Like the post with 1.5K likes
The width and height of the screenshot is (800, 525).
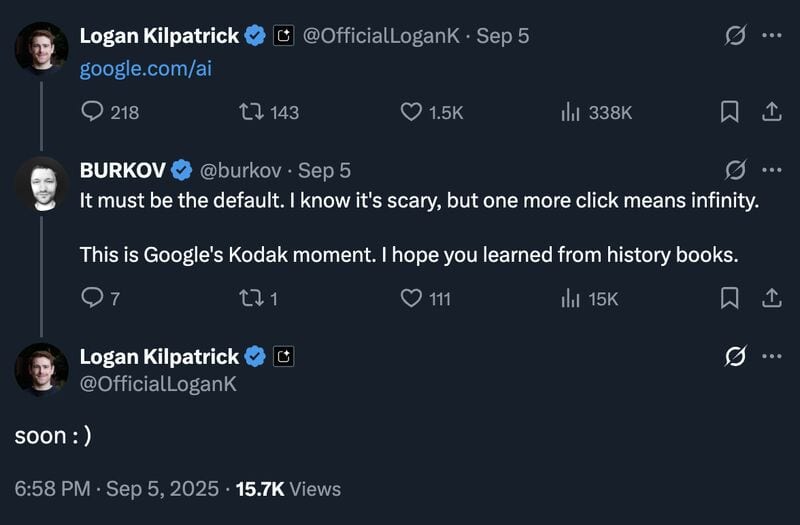pos(411,112)
